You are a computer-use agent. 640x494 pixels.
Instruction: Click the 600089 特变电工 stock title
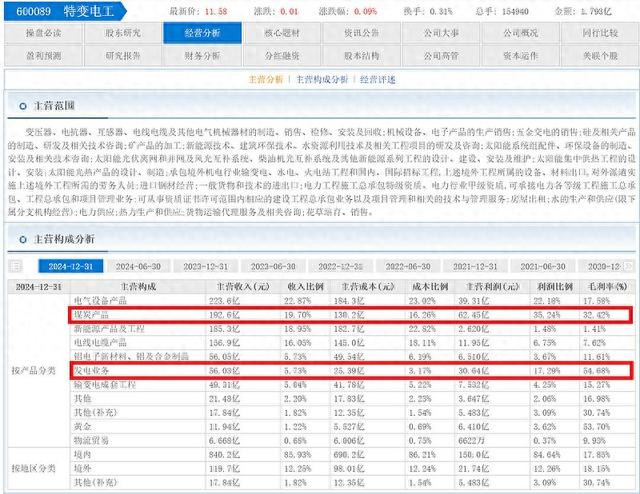click(65, 11)
